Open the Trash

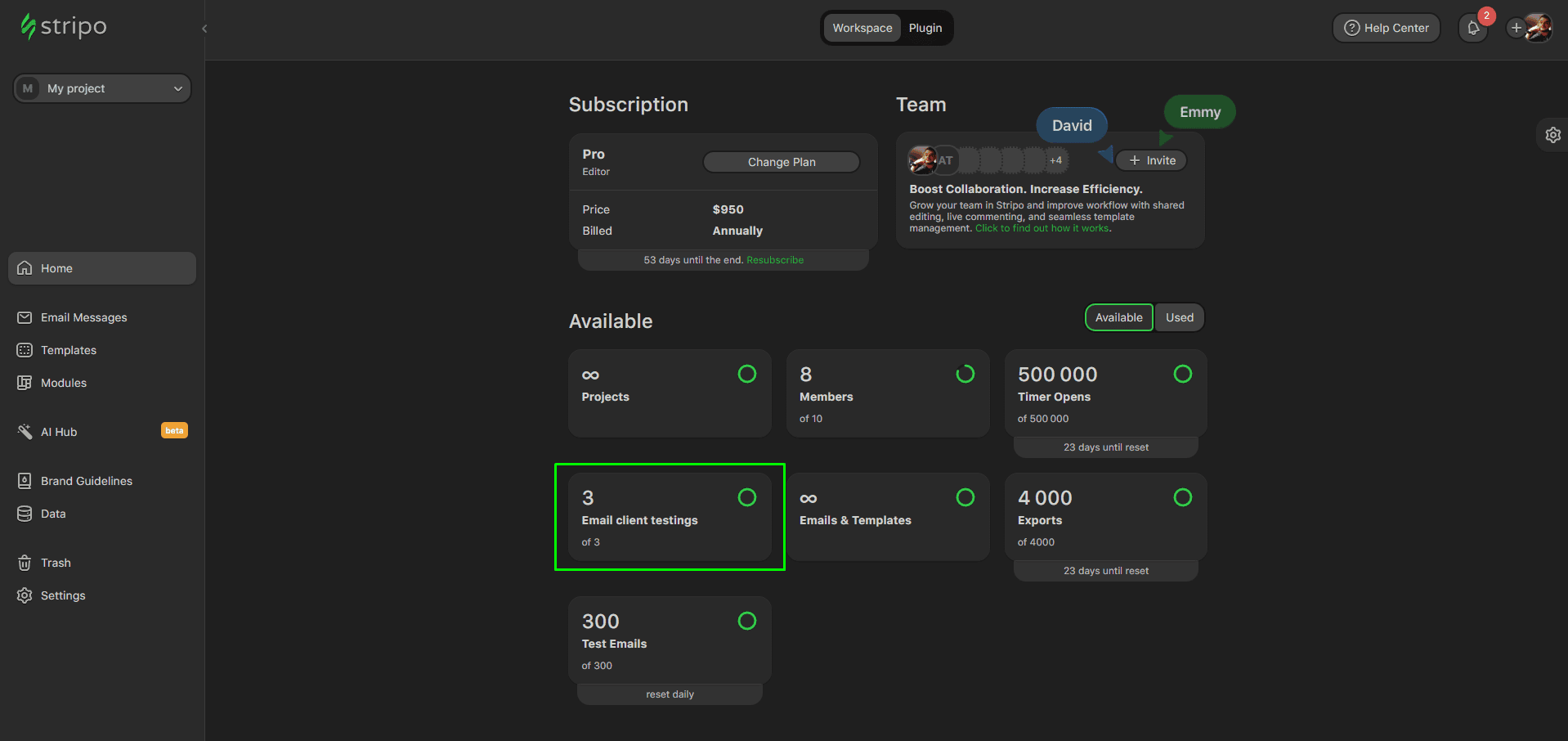tap(56, 562)
